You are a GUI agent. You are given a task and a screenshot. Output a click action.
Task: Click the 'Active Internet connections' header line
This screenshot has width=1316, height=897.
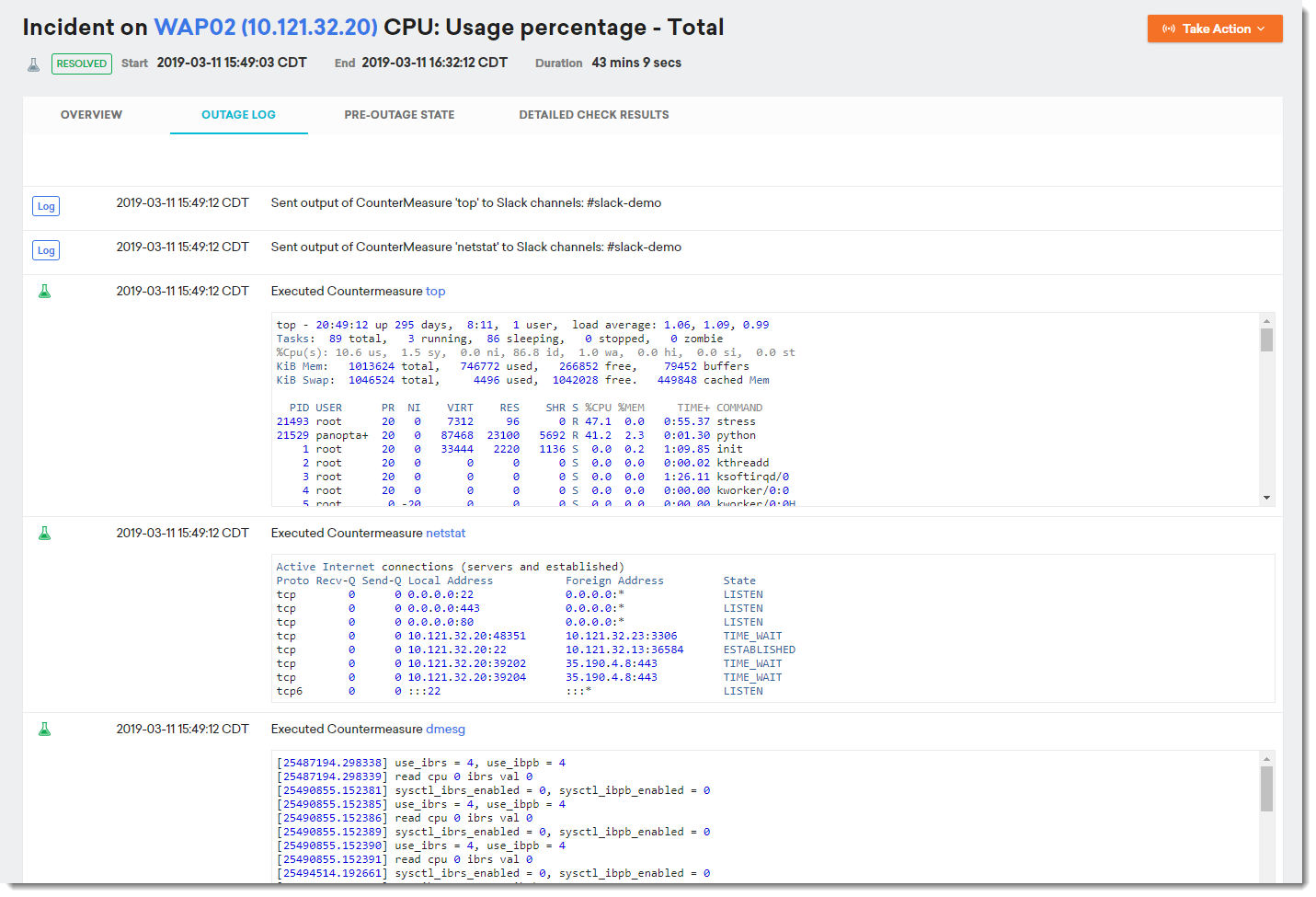tap(451, 568)
